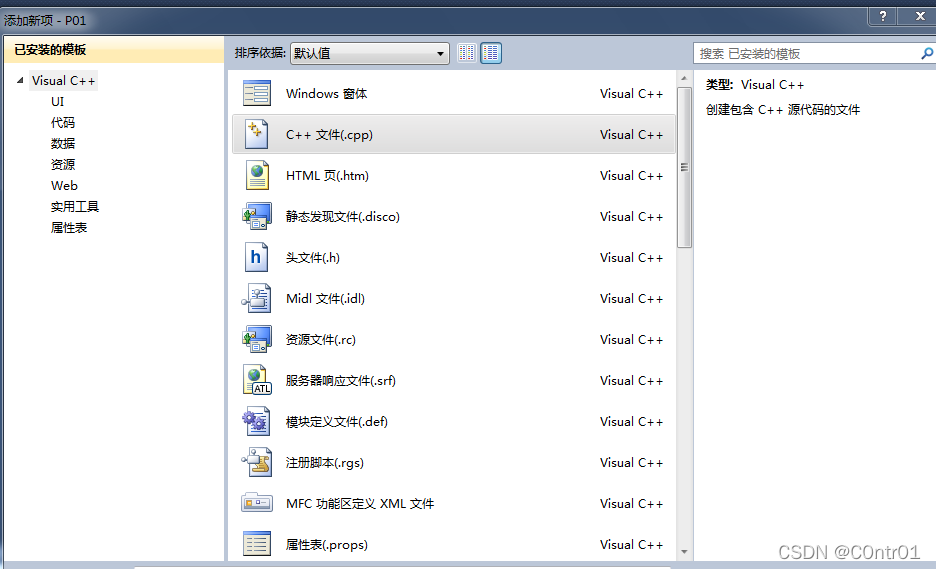Select the 模块定义文件(.def) gears icon

[257, 422]
